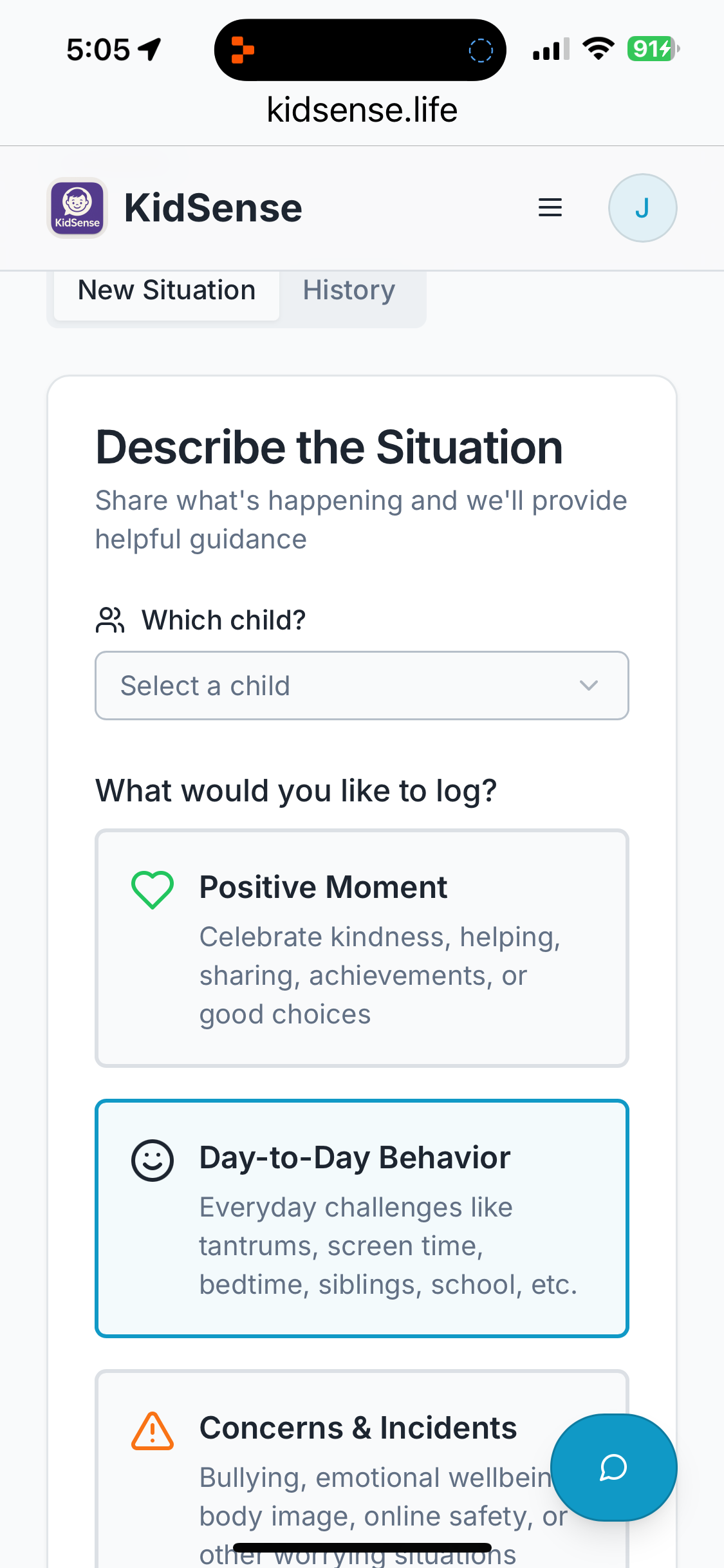Image resolution: width=724 pixels, height=1568 pixels.
Task: Tap the people icon beside Which child
Action: [x=110, y=621]
